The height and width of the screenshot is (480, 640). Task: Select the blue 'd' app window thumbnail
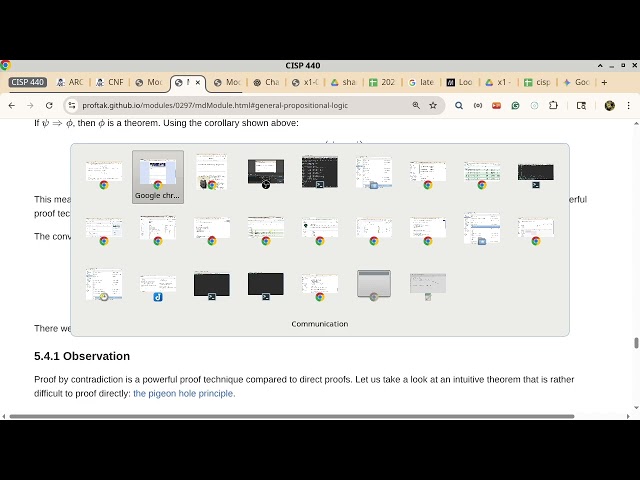point(158,287)
